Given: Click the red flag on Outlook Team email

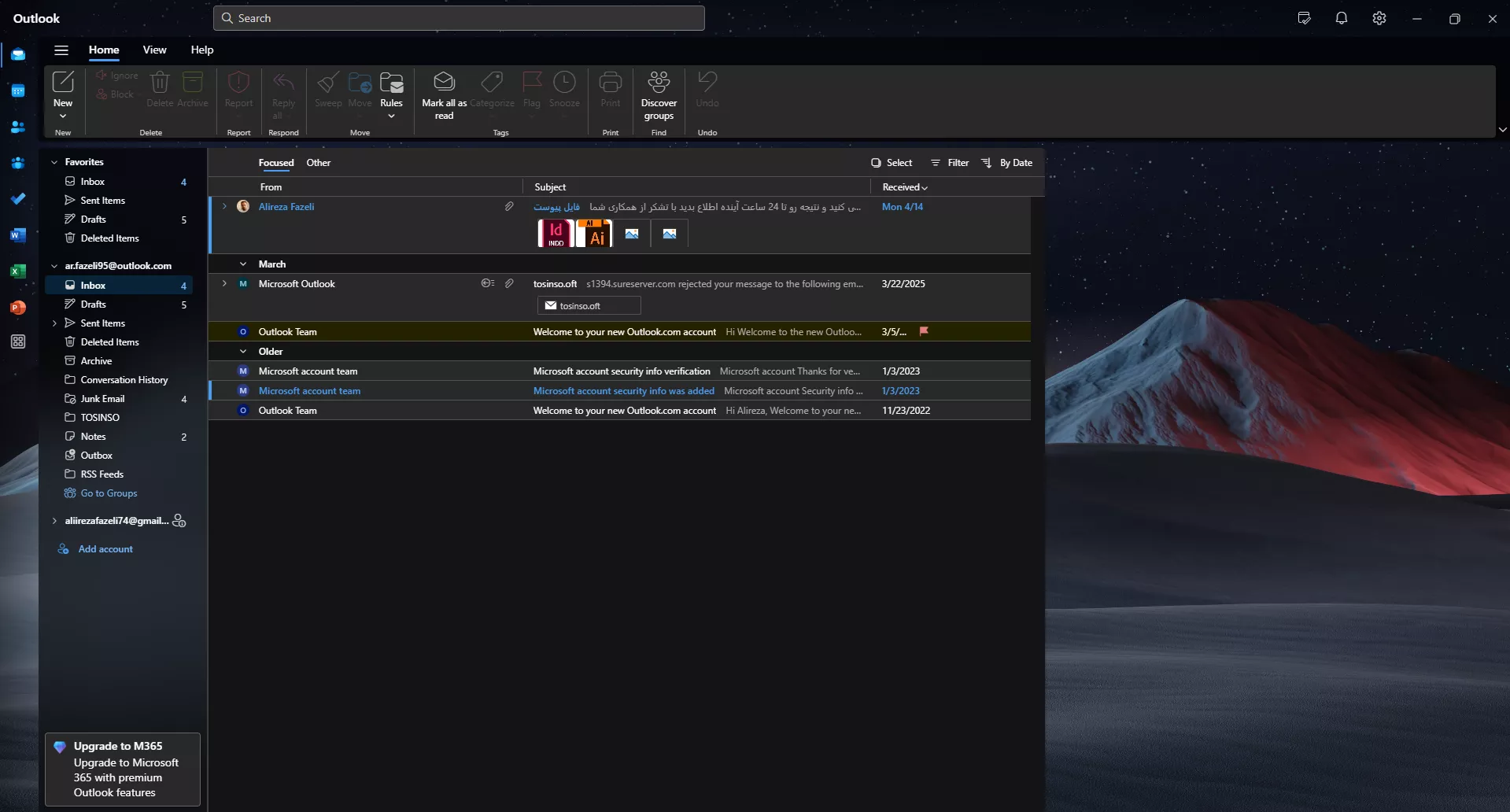Looking at the screenshot, I should [x=925, y=331].
